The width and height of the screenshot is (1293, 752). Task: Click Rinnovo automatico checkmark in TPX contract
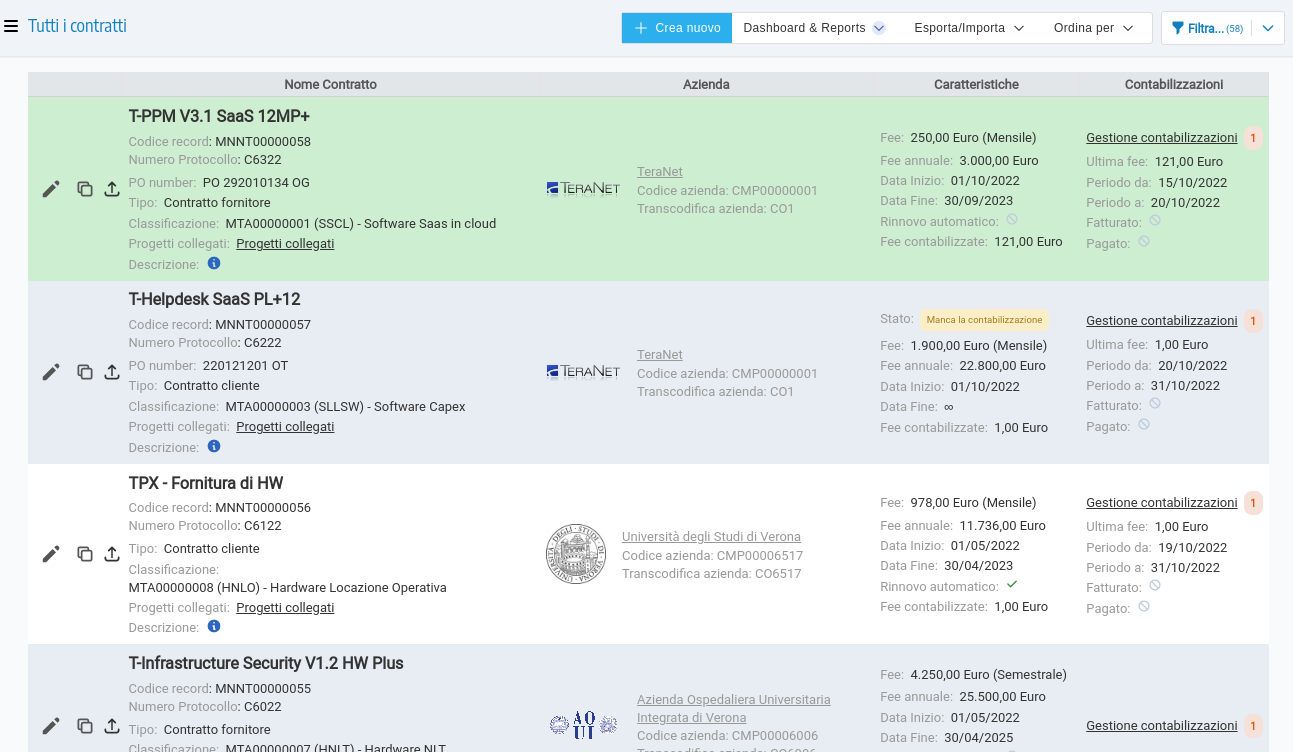coord(1012,584)
